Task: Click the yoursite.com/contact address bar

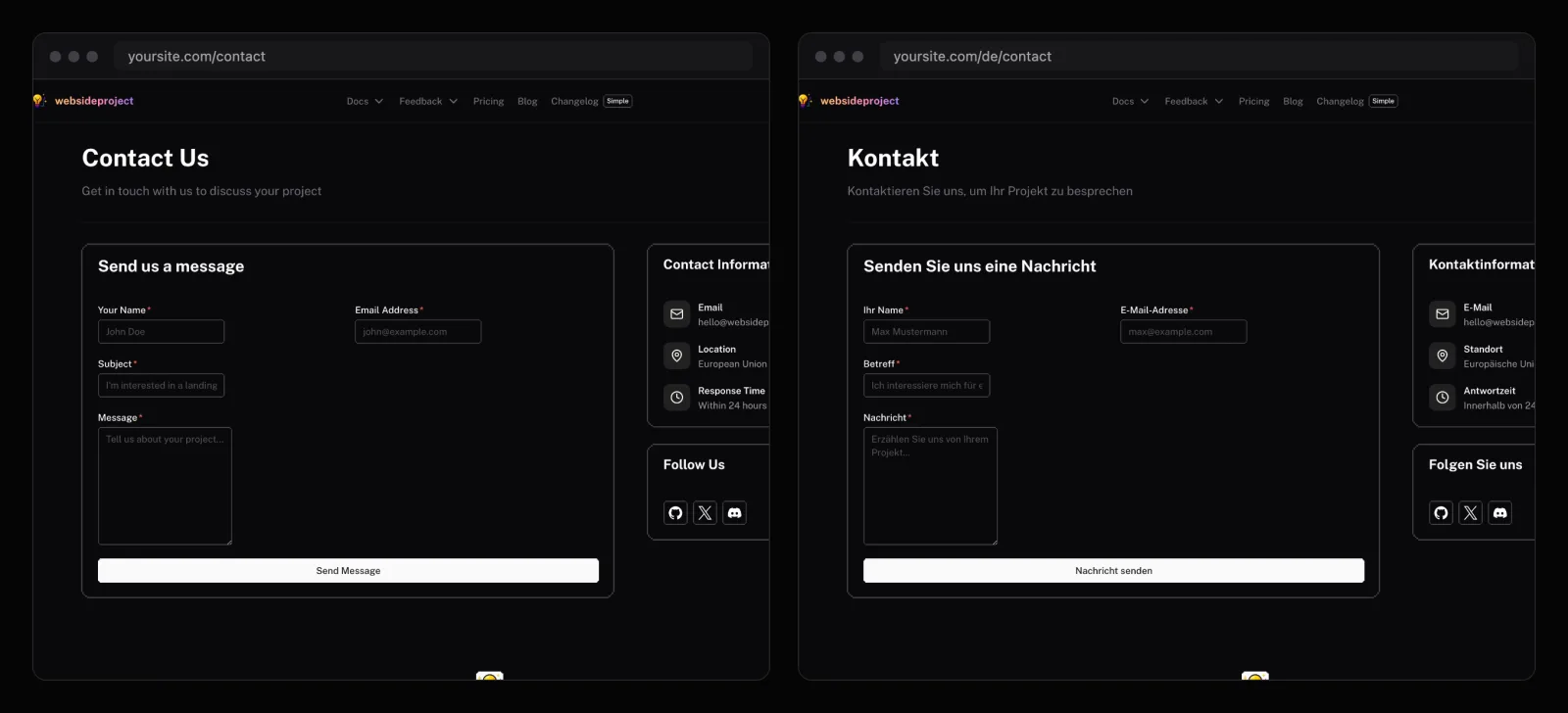Action: click(x=433, y=57)
